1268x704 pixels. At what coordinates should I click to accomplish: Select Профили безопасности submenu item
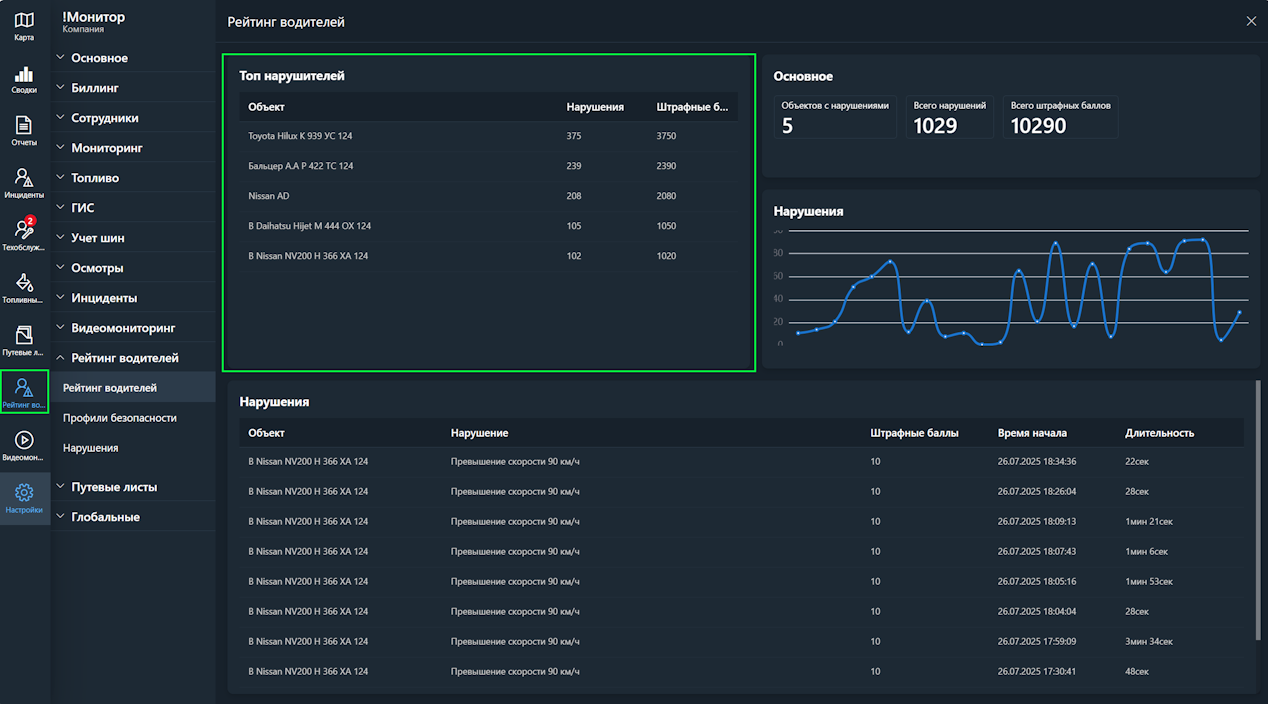pyautogui.click(x=119, y=418)
